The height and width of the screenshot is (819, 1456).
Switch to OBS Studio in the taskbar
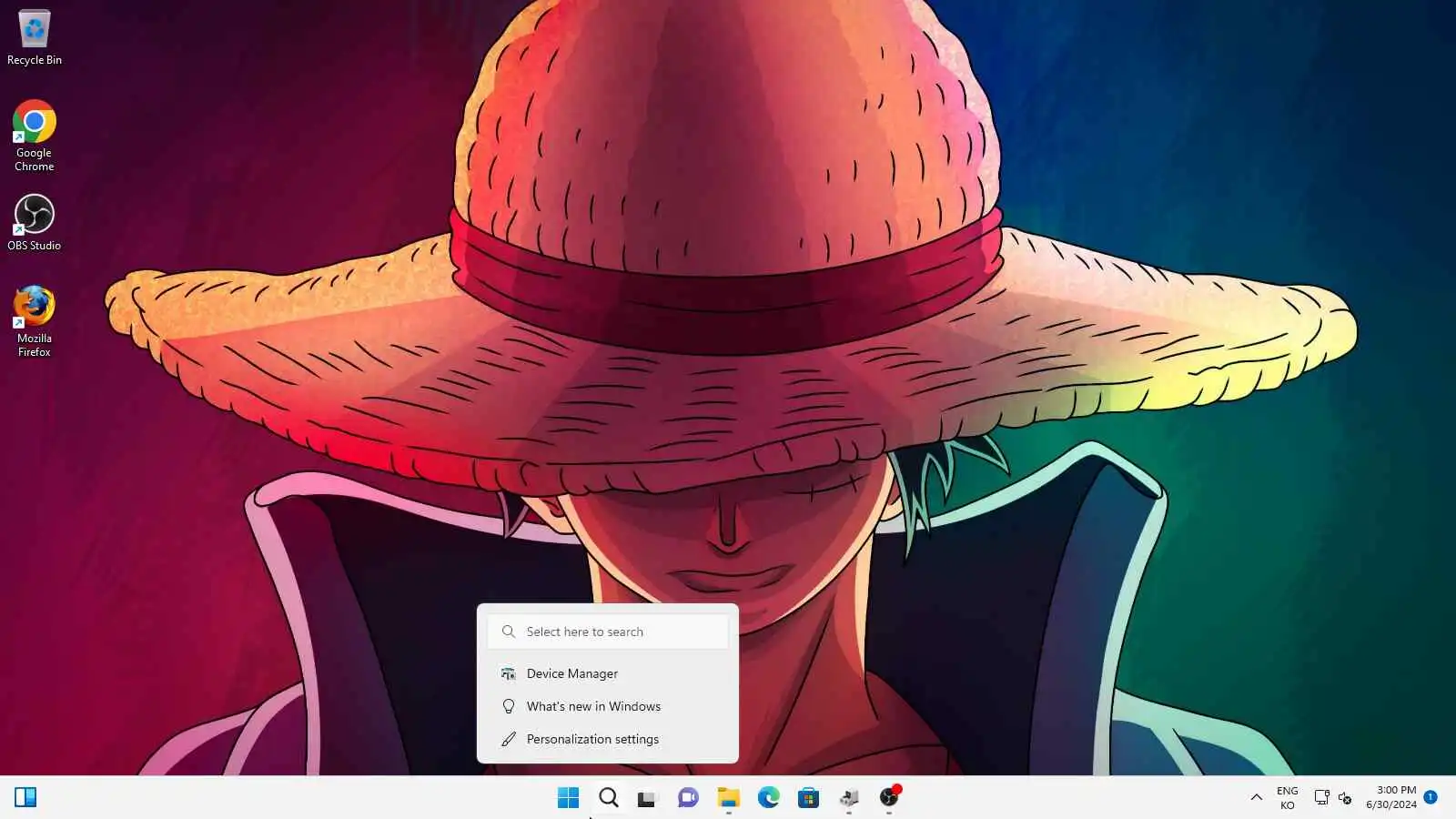point(889,798)
